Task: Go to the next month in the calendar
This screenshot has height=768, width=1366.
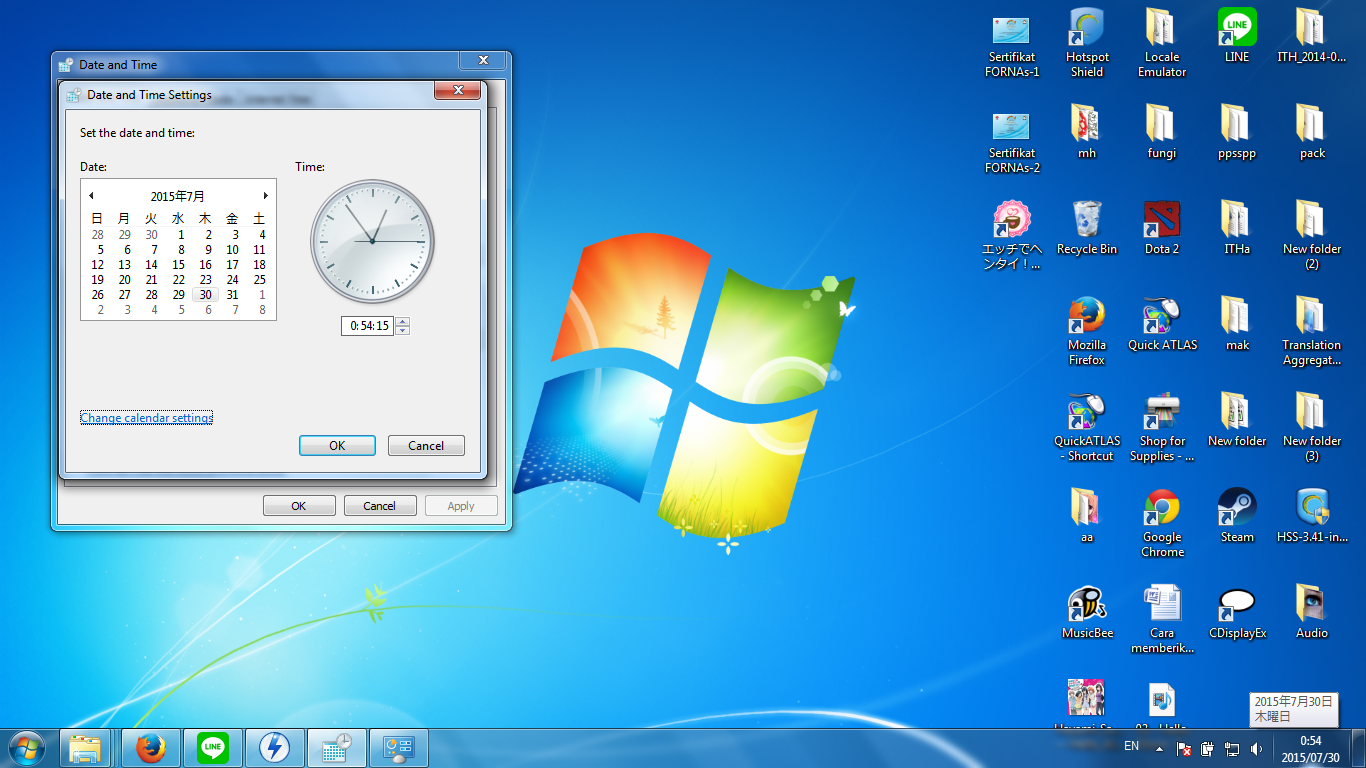Action: pyautogui.click(x=265, y=196)
